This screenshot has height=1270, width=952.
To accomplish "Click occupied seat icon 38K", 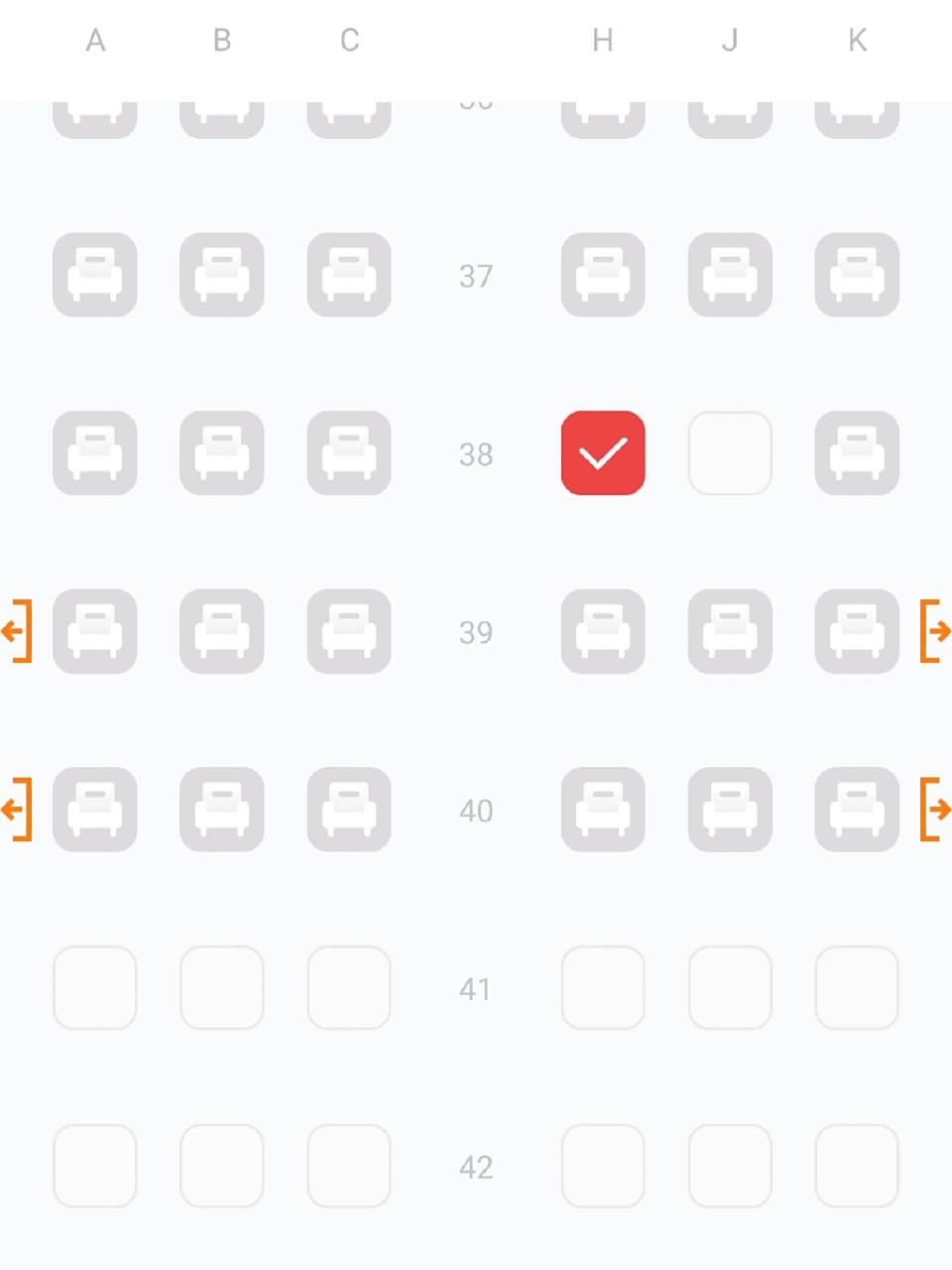I will (857, 453).
